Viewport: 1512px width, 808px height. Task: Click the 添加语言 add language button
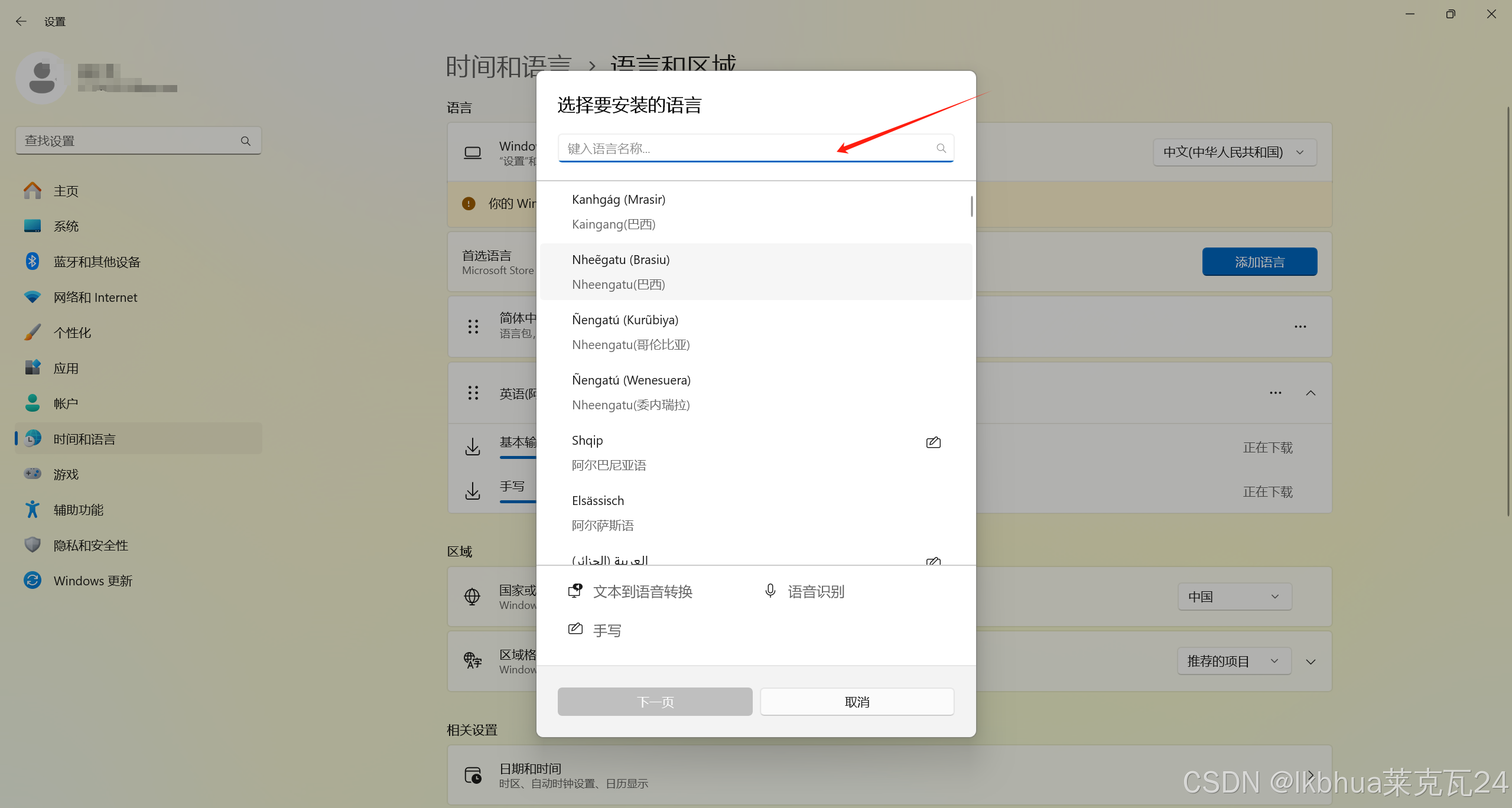[x=1259, y=262]
